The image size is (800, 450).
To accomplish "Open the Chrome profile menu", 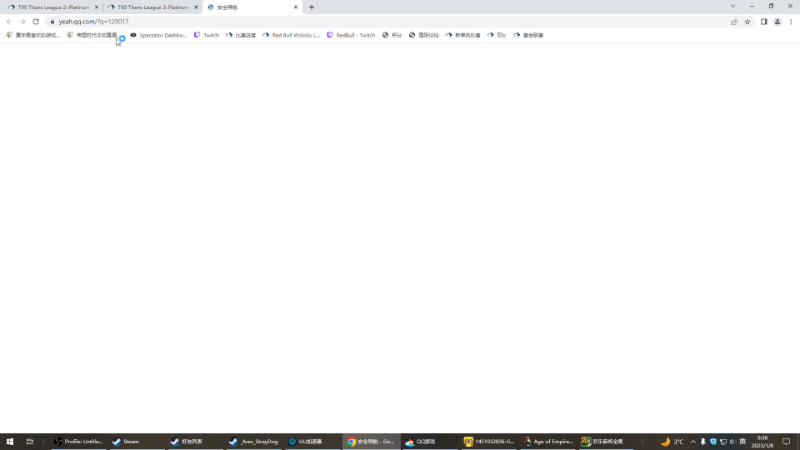I will [777, 21].
